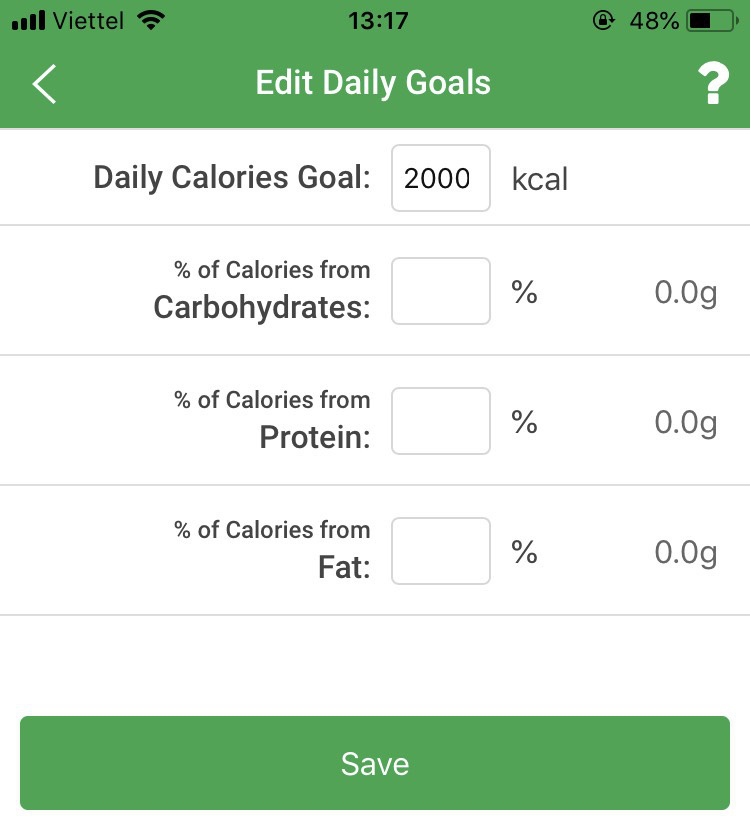Tap the Wi-Fi icon in status bar
This screenshot has height=820, width=750.
[151, 20]
